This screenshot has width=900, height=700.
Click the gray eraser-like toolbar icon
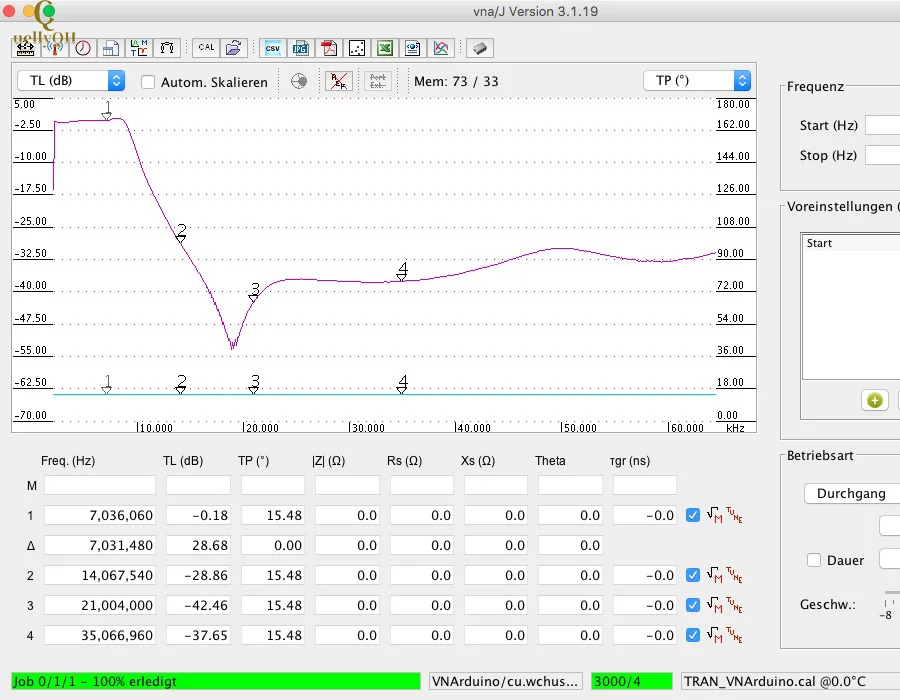480,48
